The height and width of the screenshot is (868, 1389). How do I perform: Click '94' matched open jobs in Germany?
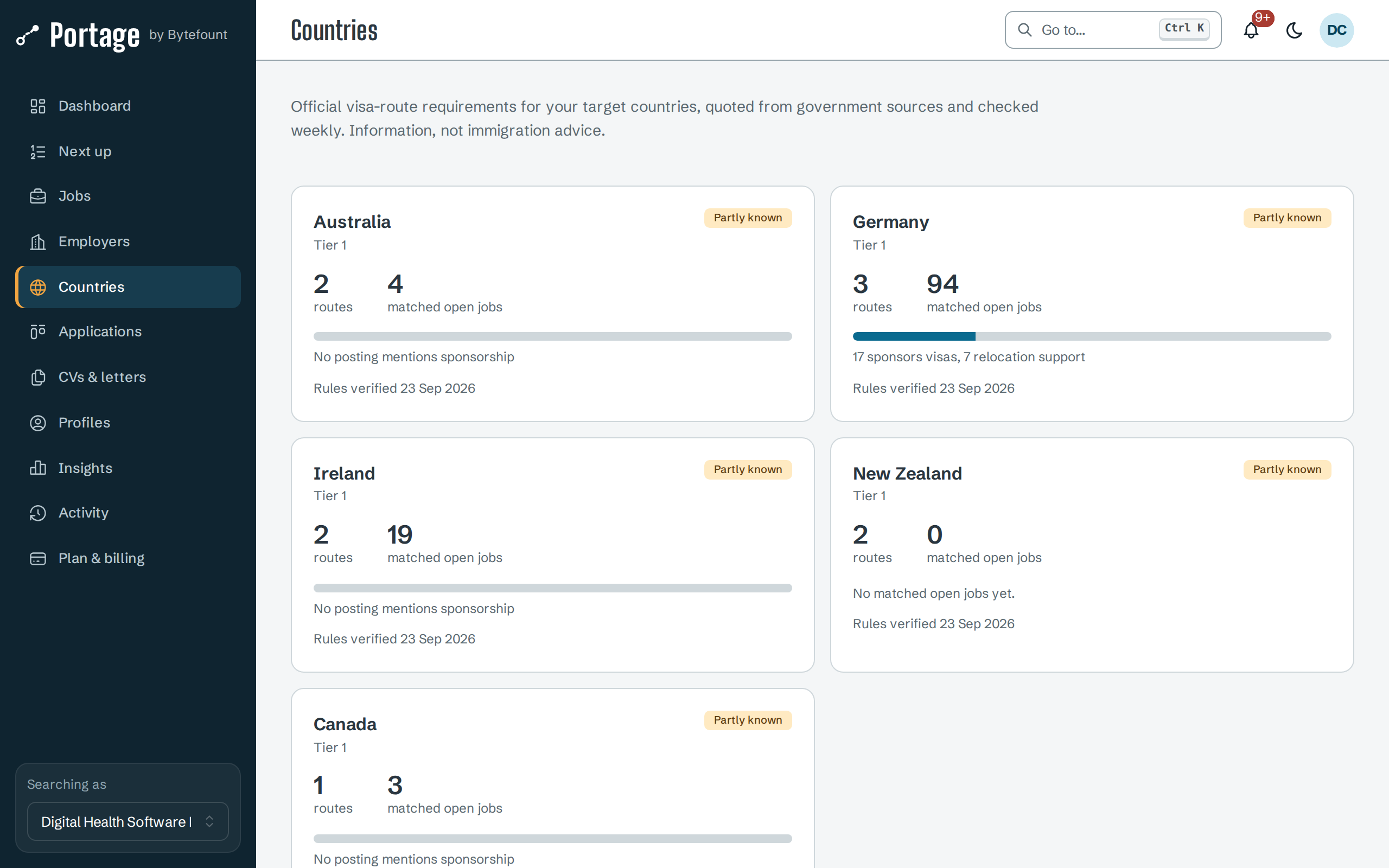tap(942, 284)
